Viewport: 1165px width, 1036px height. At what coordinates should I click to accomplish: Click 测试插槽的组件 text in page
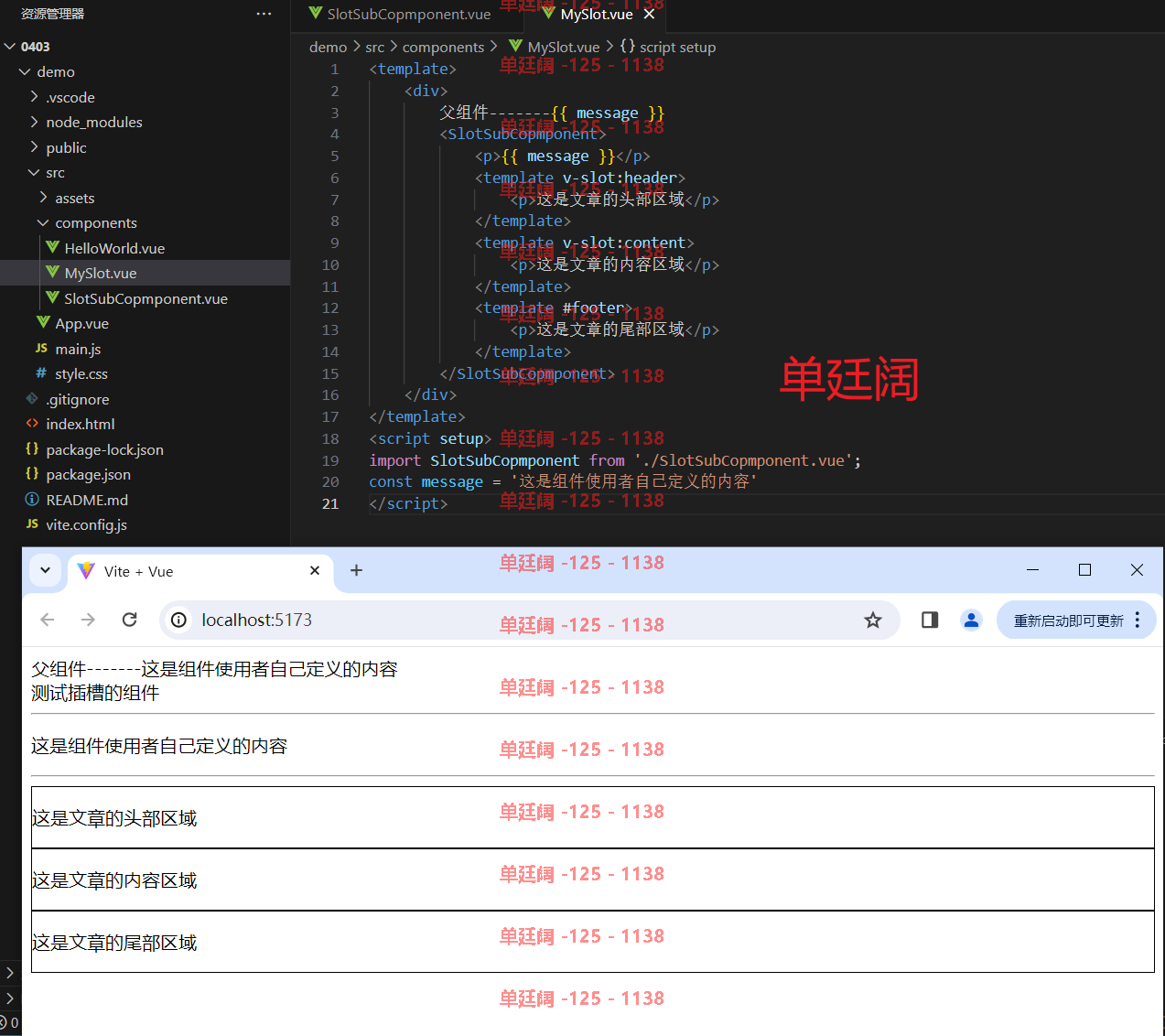tap(95, 693)
